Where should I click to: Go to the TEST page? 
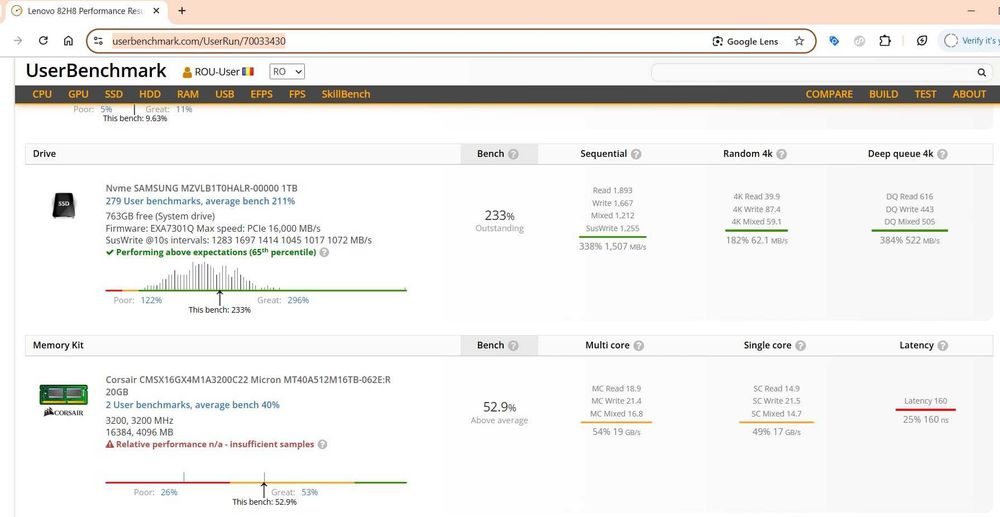[x=925, y=94]
